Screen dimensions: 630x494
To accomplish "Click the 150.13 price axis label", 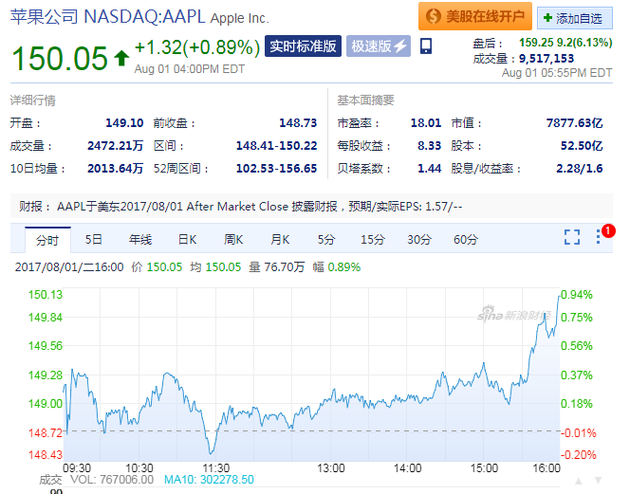I will pos(45,295).
